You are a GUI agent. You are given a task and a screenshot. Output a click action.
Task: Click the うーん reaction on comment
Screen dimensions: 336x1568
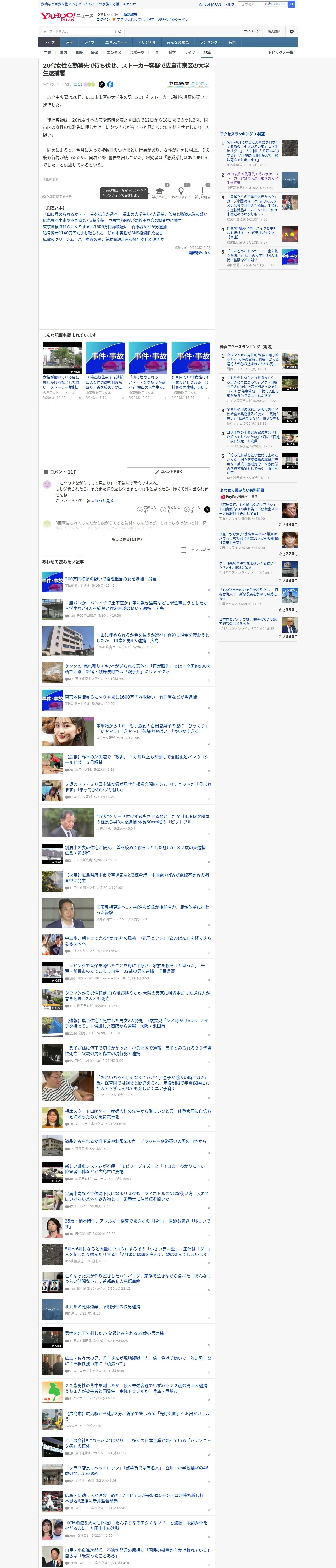pos(193,510)
